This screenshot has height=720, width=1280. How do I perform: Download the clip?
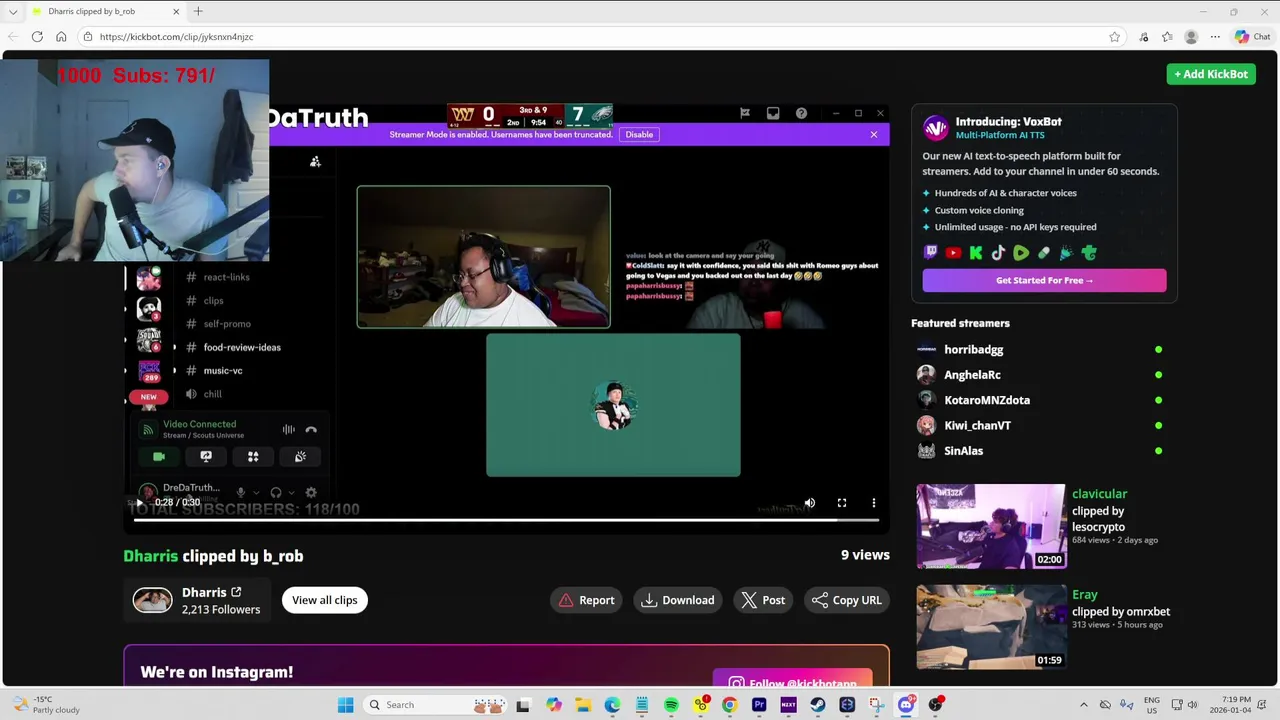678,600
